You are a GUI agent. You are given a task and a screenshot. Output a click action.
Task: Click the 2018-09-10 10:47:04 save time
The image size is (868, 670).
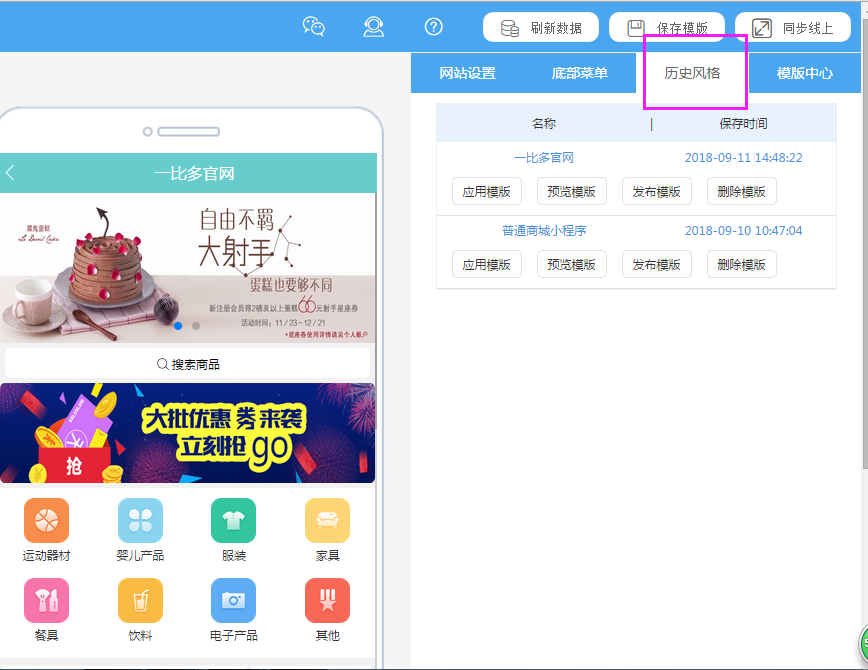point(743,231)
